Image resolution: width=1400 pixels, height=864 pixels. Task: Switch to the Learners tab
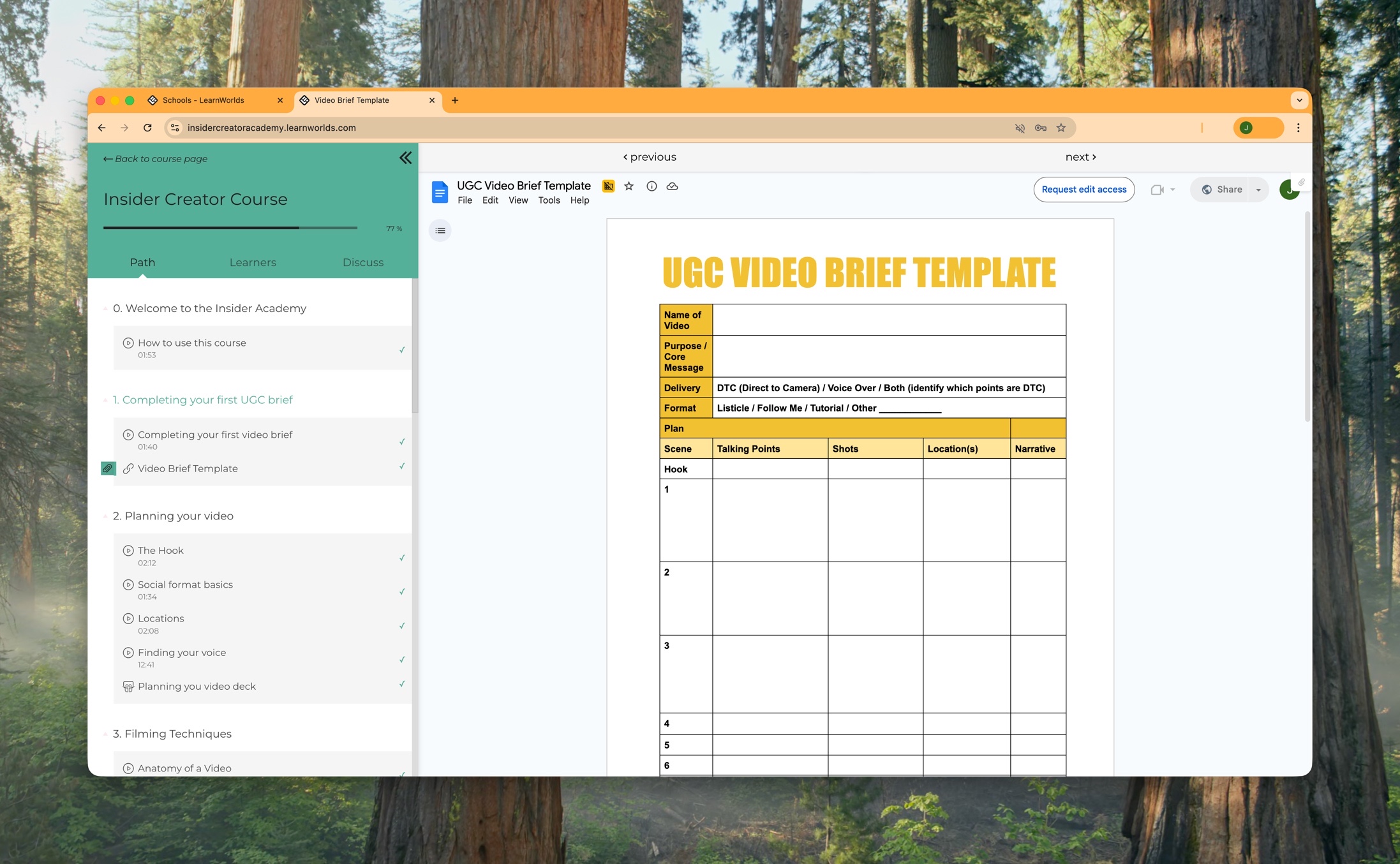[x=253, y=262]
